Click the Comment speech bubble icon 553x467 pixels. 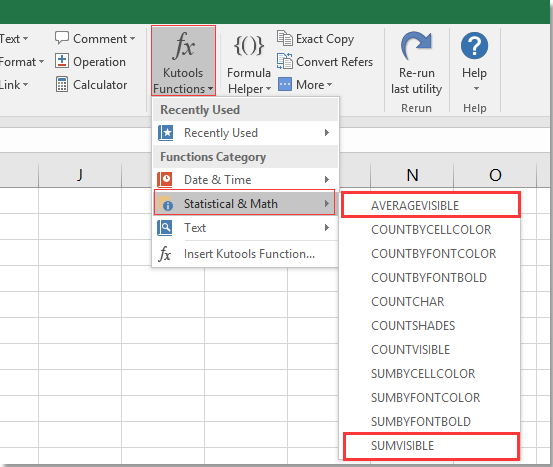[62, 38]
